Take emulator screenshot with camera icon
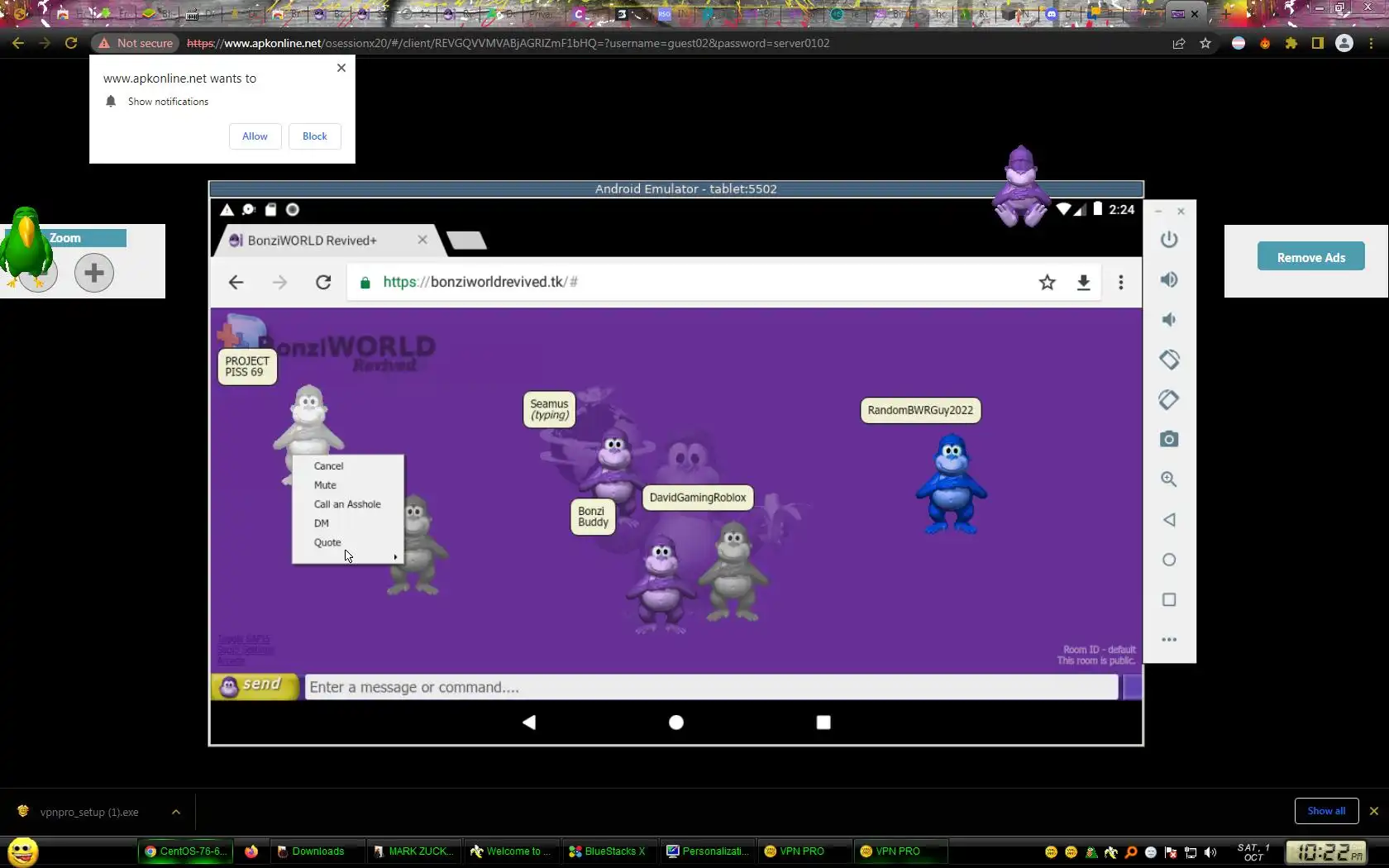 pyautogui.click(x=1168, y=439)
